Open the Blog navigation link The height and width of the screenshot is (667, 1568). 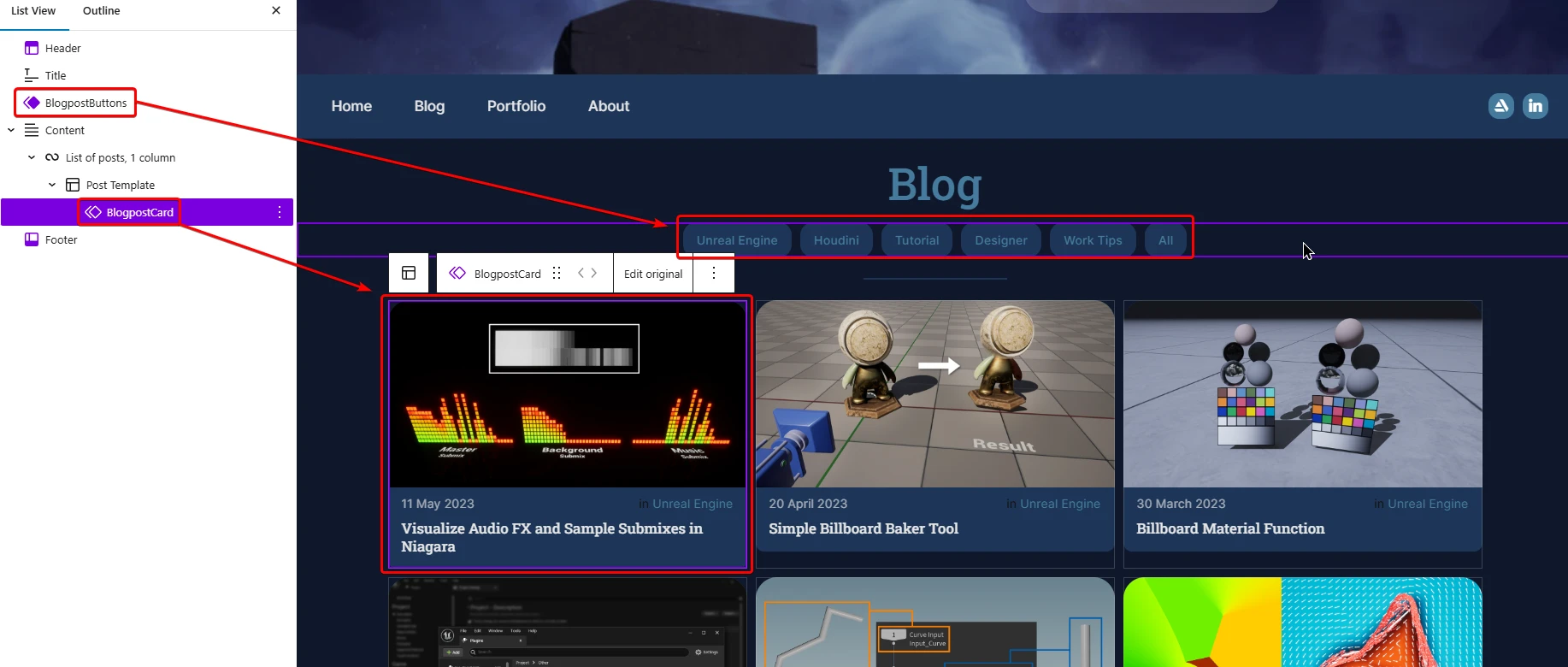click(429, 106)
